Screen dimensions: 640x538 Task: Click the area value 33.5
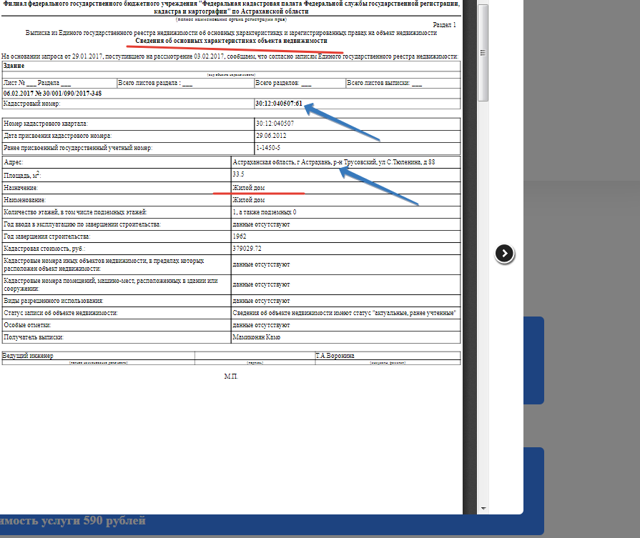coord(240,175)
